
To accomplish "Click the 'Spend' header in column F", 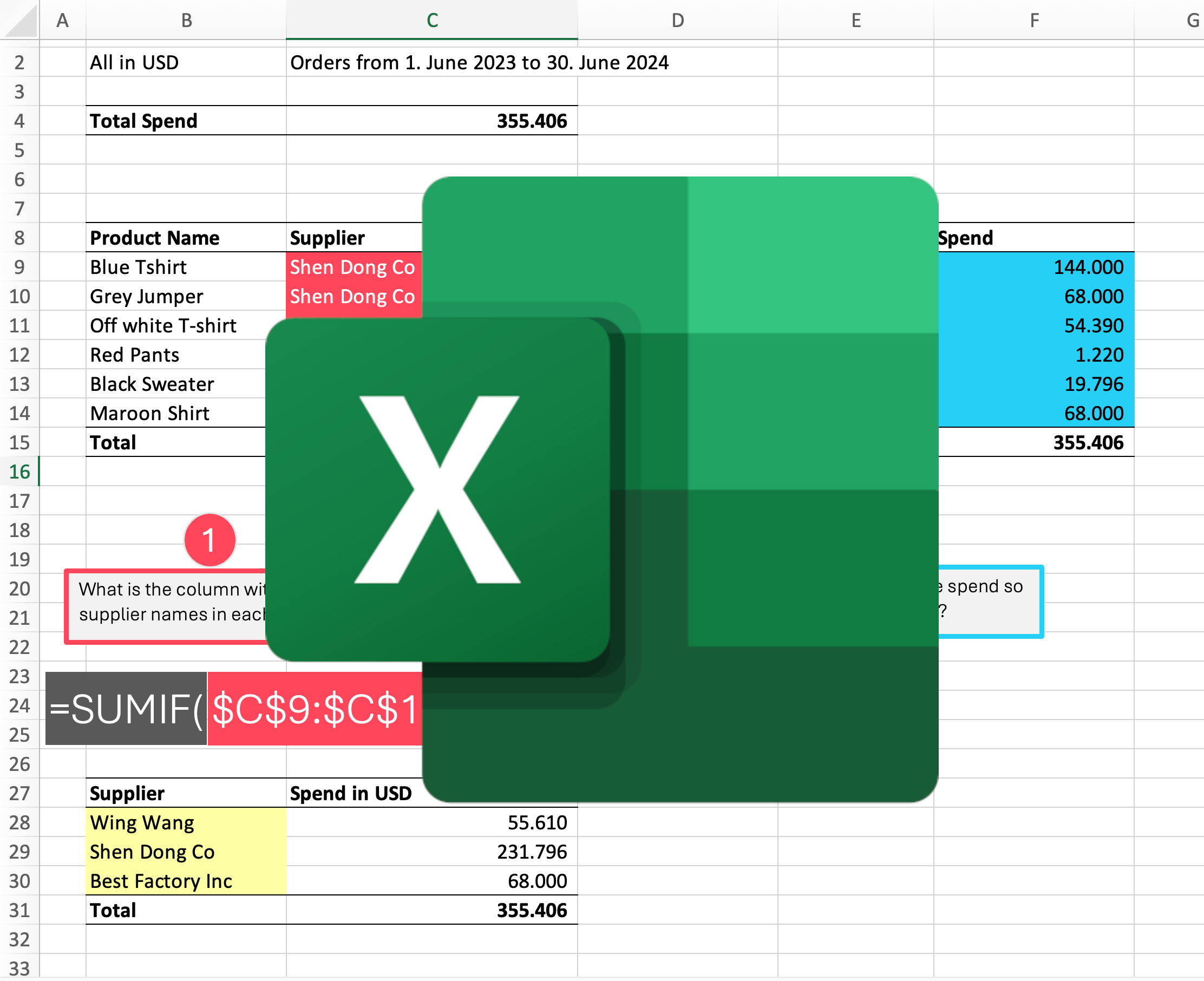I will [1035, 237].
